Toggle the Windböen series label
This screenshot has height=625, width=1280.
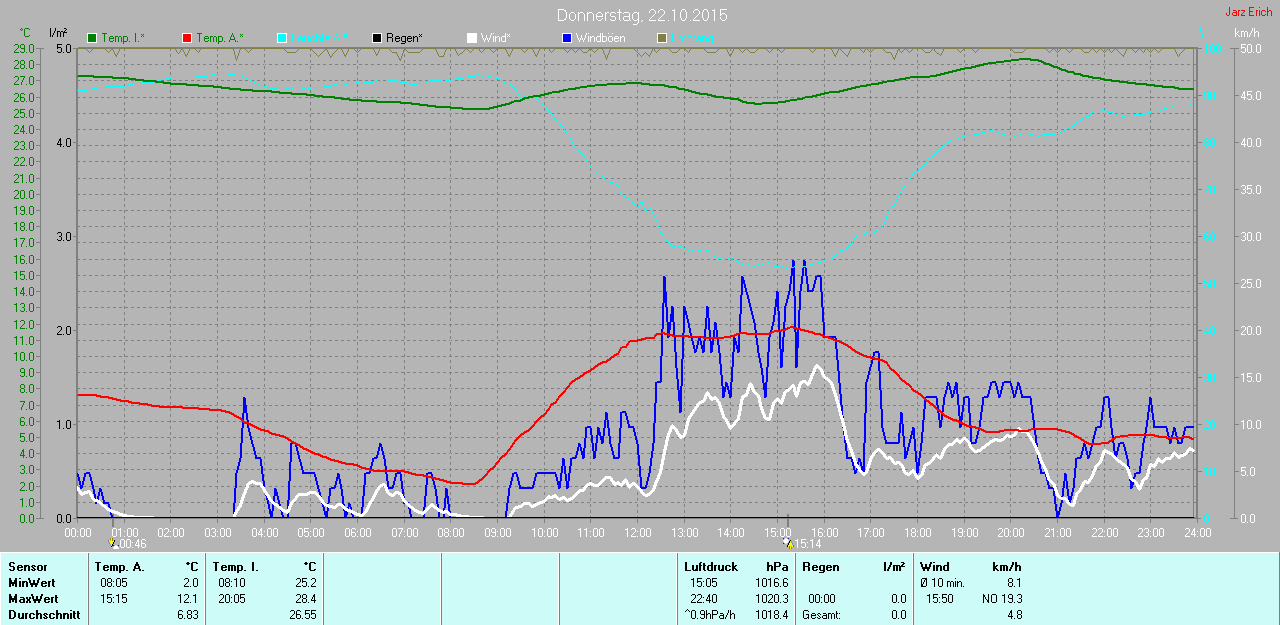point(601,38)
